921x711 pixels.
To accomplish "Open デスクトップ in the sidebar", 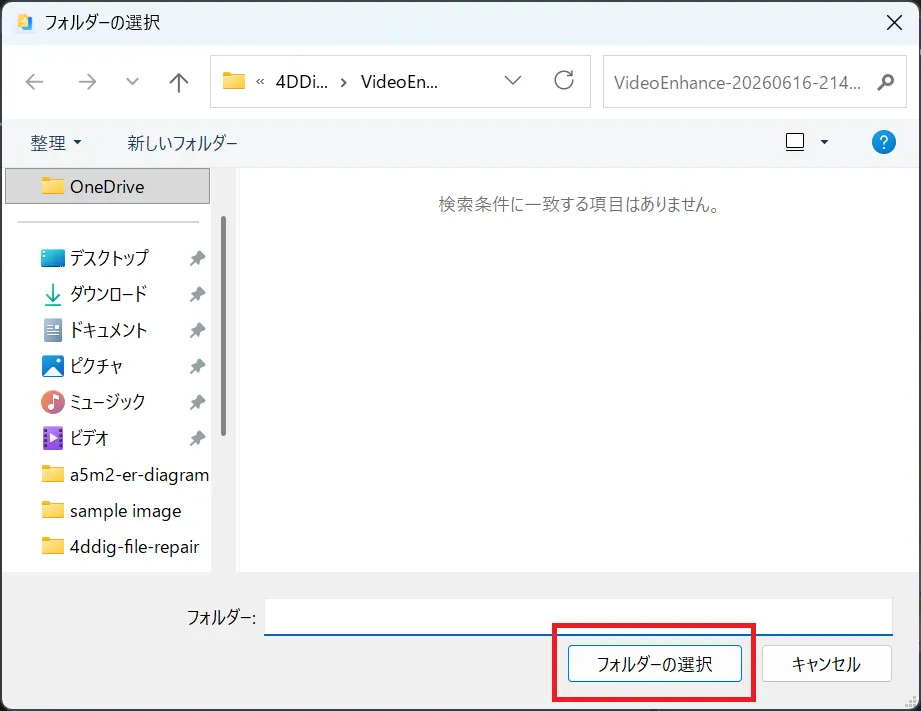I will click(x=109, y=258).
